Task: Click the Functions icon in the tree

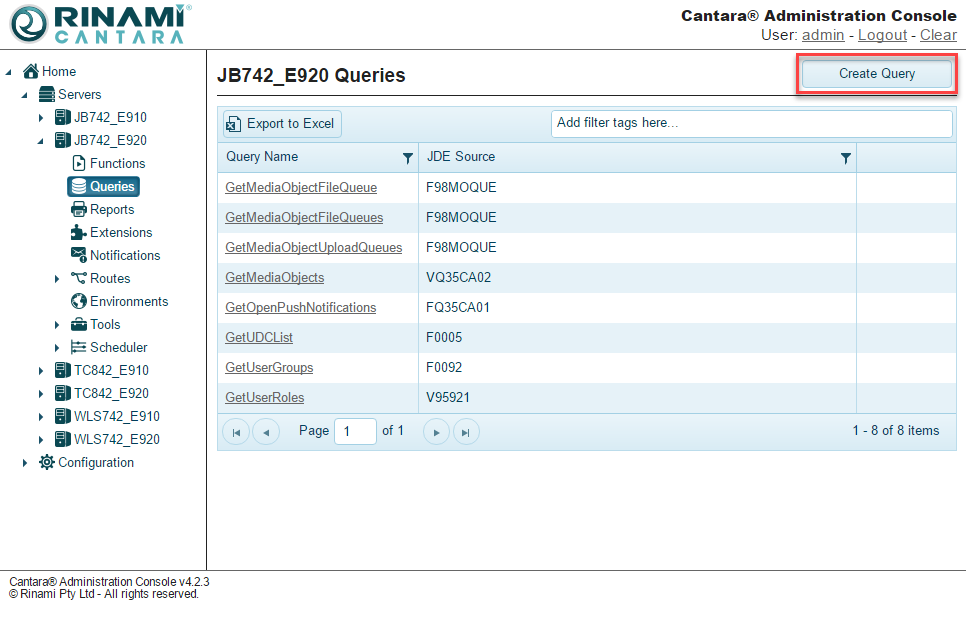Action: pos(79,163)
